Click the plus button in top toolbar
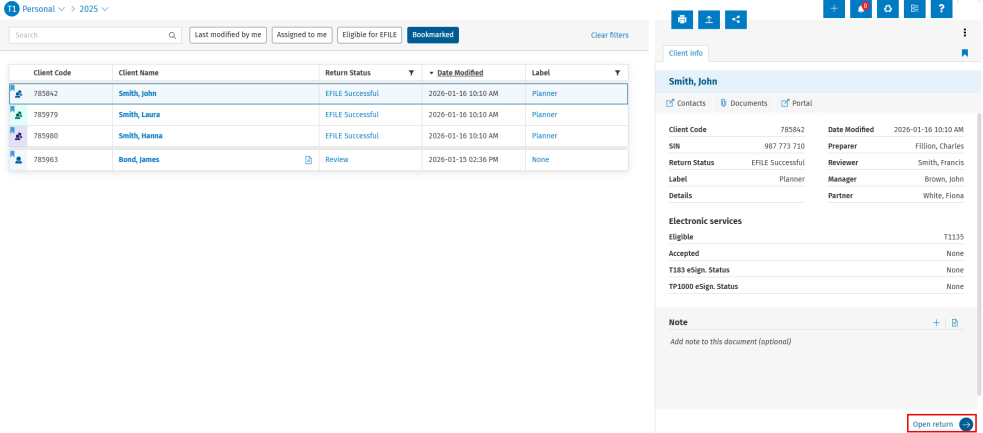Viewport: 983px width, 433px height. click(x=835, y=8)
